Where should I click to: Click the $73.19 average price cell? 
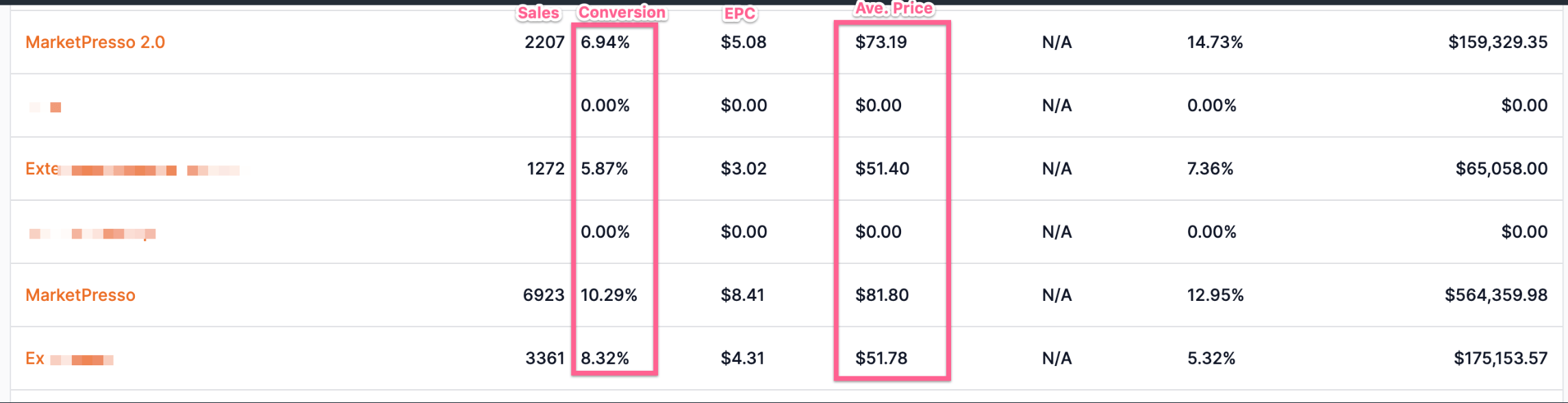coord(881,42)
